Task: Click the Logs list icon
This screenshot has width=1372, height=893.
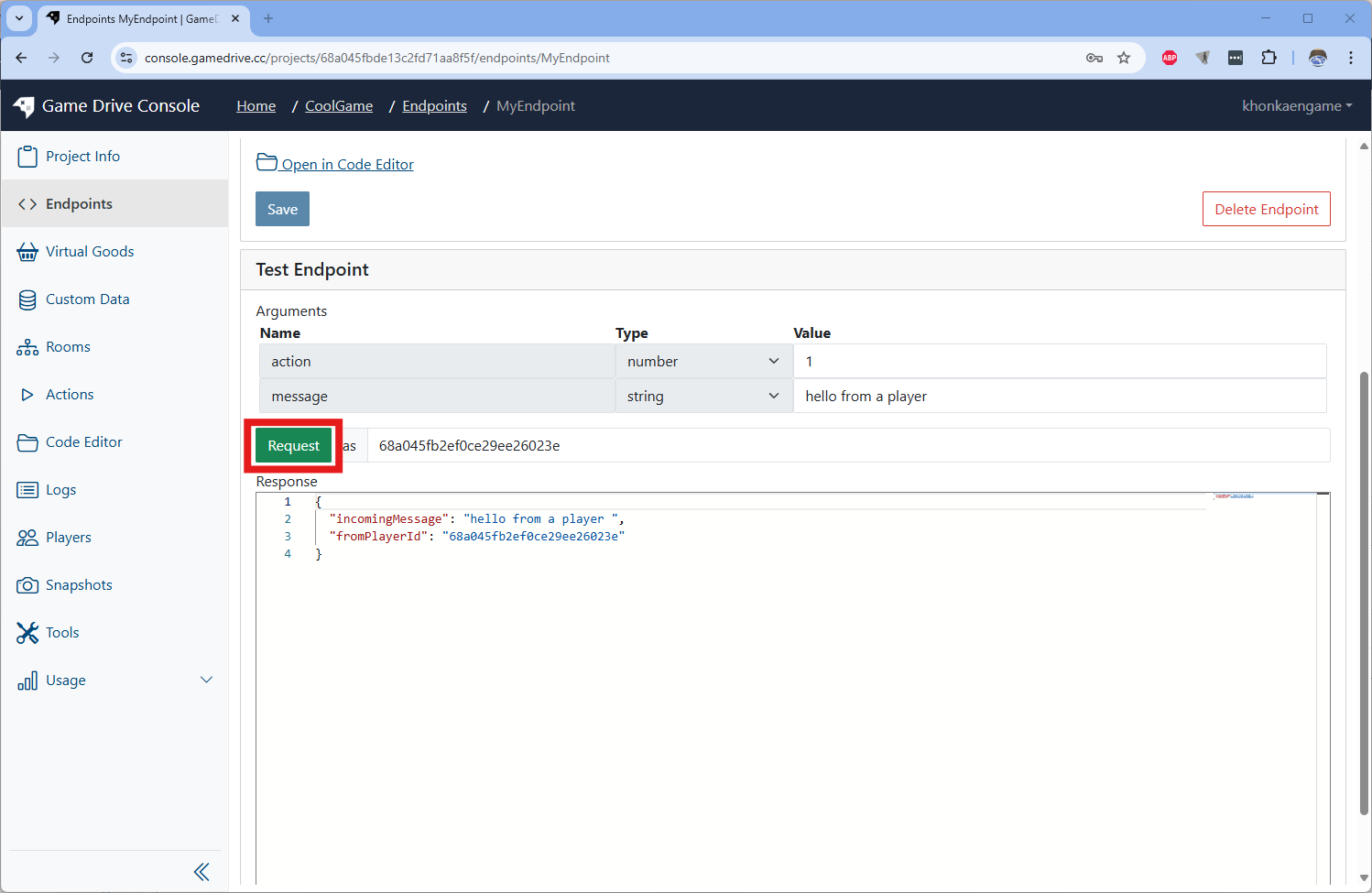Action: tap(27, 490)
